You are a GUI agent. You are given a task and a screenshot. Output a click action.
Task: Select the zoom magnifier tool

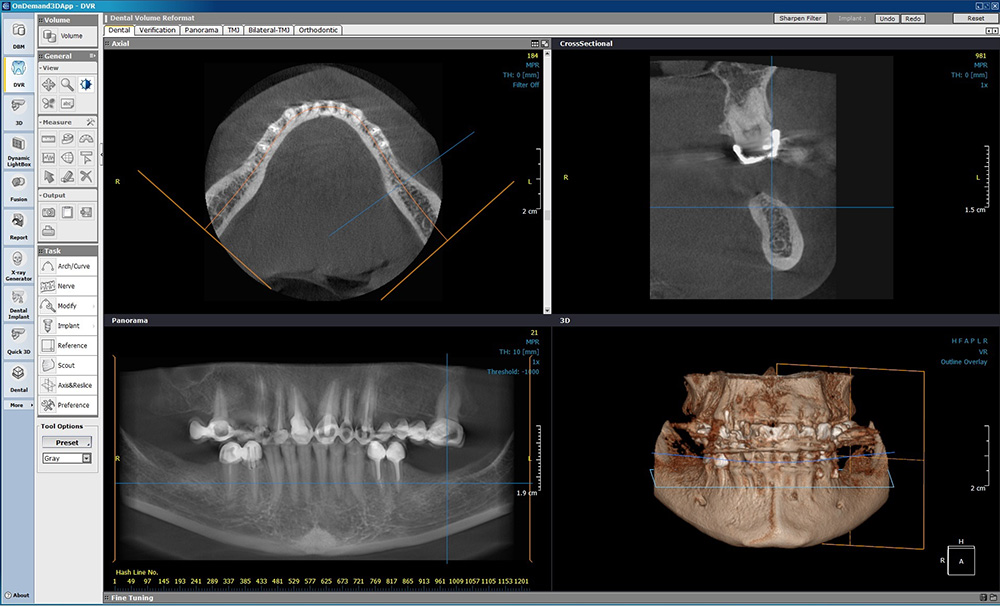click(67, 84)
